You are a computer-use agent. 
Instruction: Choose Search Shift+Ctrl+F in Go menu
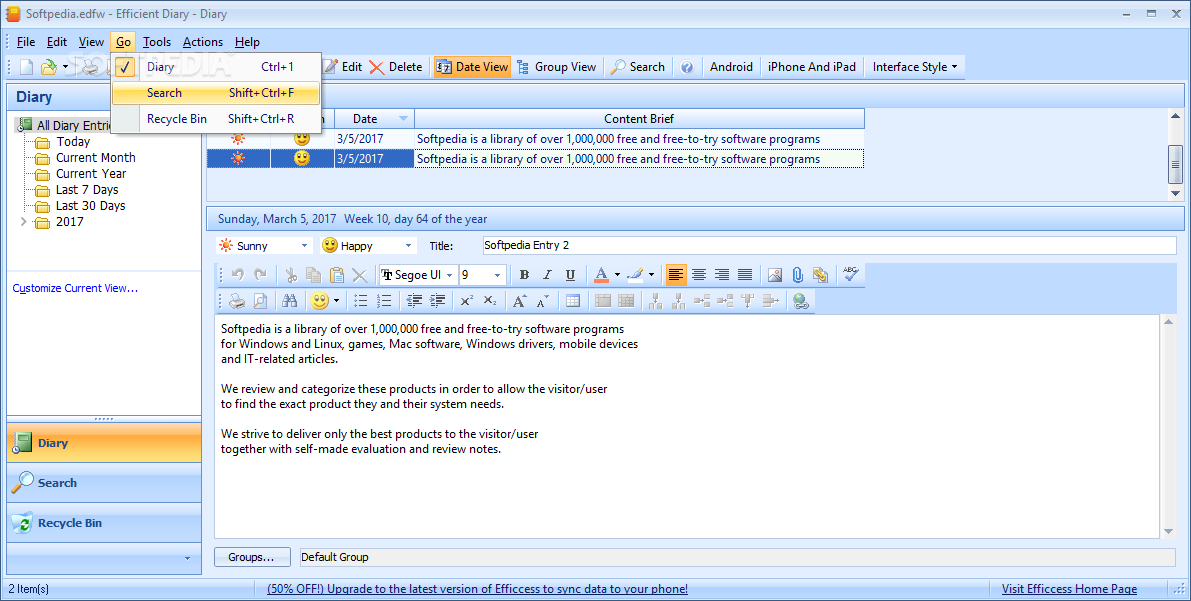point(216,93)
